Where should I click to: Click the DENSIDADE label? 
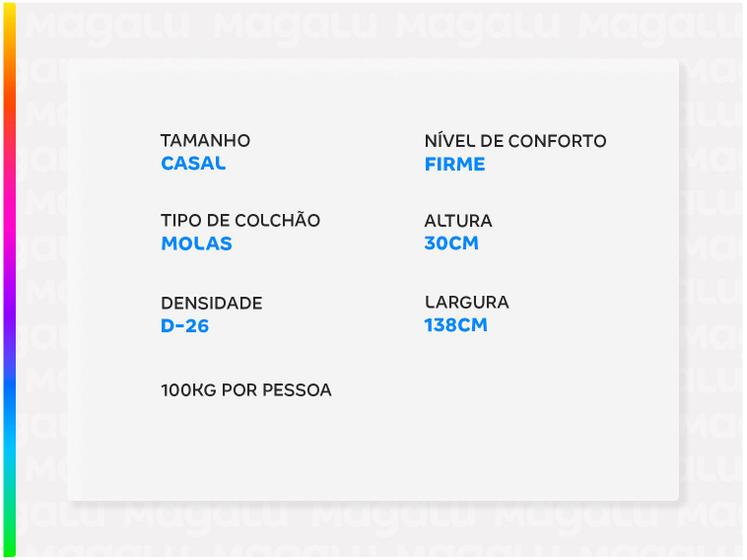[211, 303]
